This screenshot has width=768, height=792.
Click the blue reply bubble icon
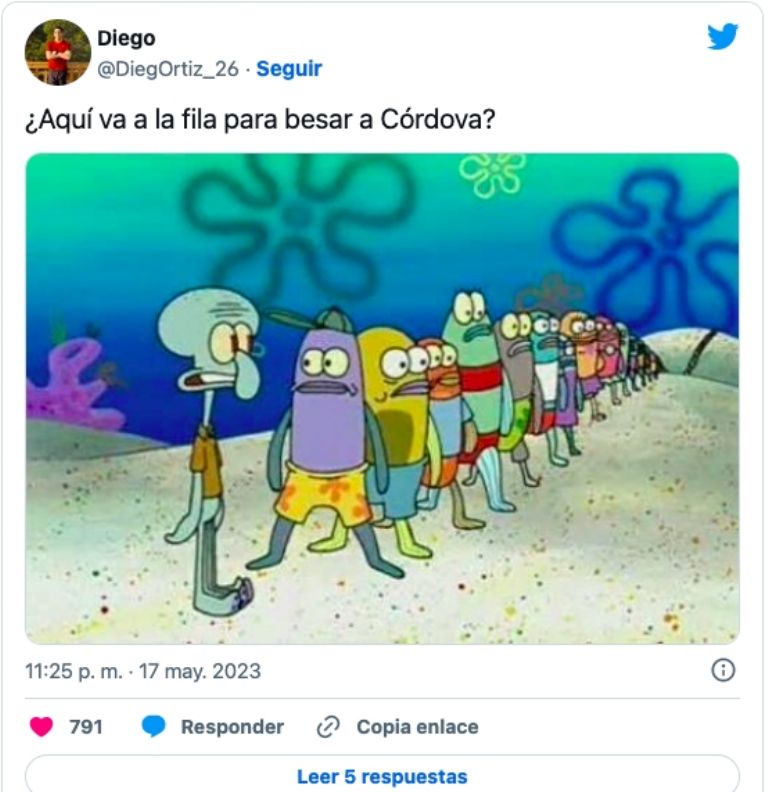pyautogui.click(x=154, y=726)
